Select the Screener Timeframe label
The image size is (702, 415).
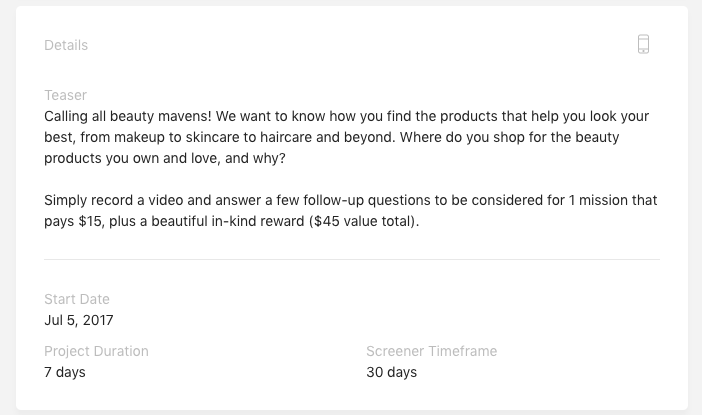(432, 351)
